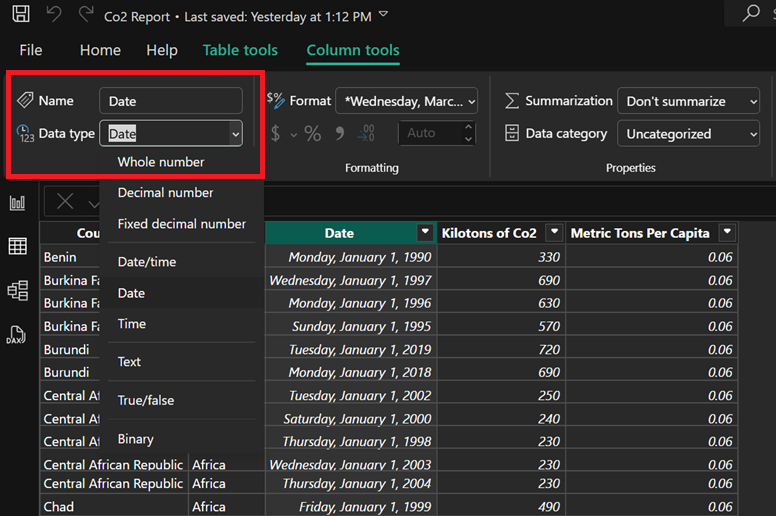776x516 pixels.
Task: Confirm formula with checkmark icon
Action: click(94, 203)
